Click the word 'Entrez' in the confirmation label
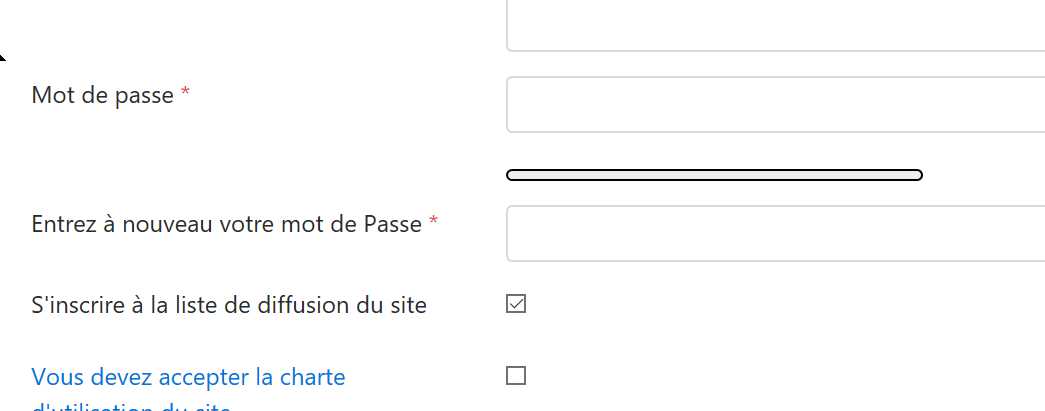This screenshot has width=1045, height=411. [62, 224]
